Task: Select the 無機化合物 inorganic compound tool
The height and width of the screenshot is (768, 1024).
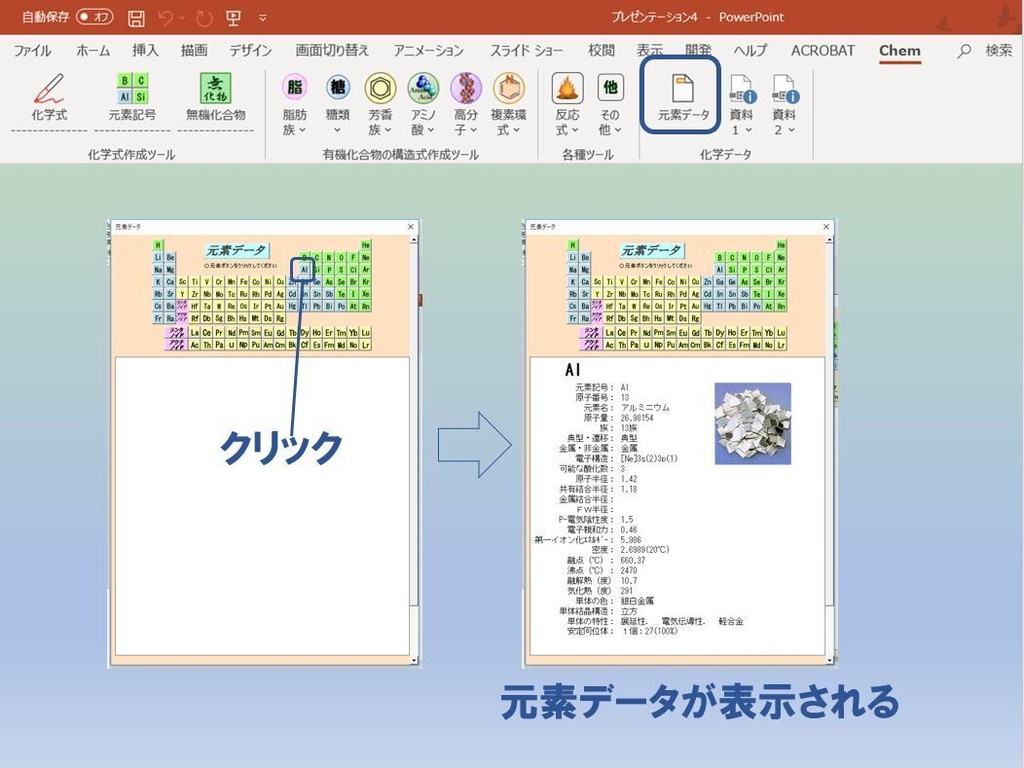Action: 216,98
